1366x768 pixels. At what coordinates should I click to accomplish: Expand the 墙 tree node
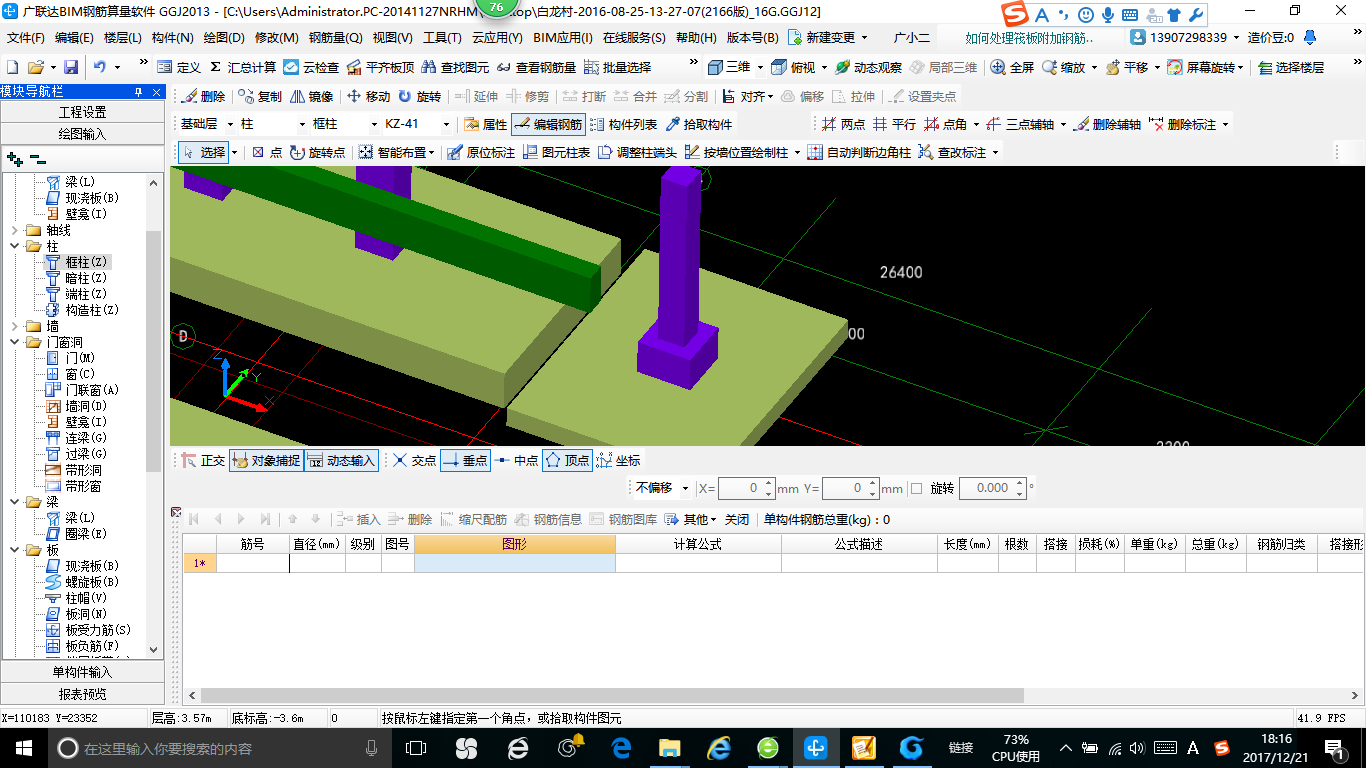tap(13, 326)
